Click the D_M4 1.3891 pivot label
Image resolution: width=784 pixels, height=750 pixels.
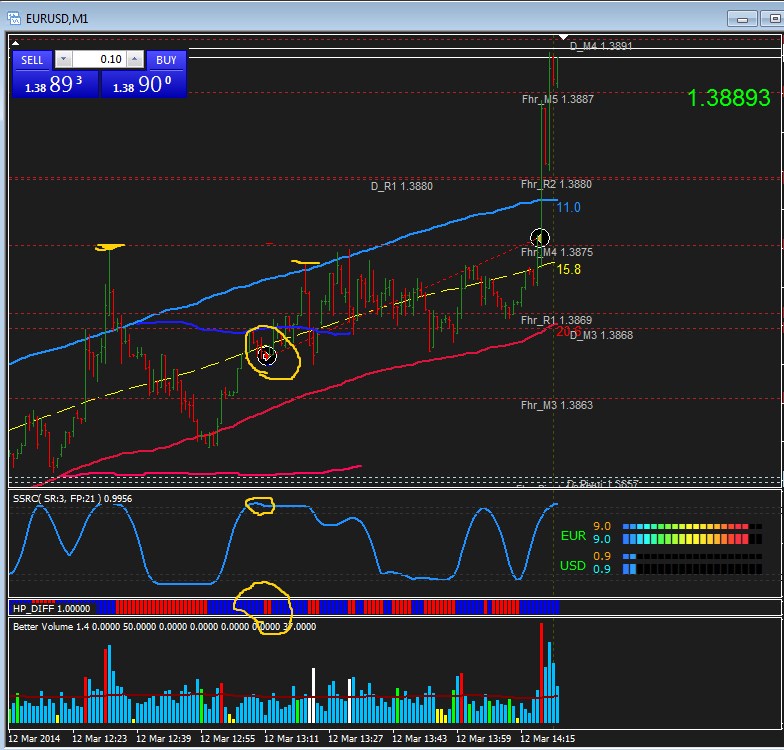601,46
